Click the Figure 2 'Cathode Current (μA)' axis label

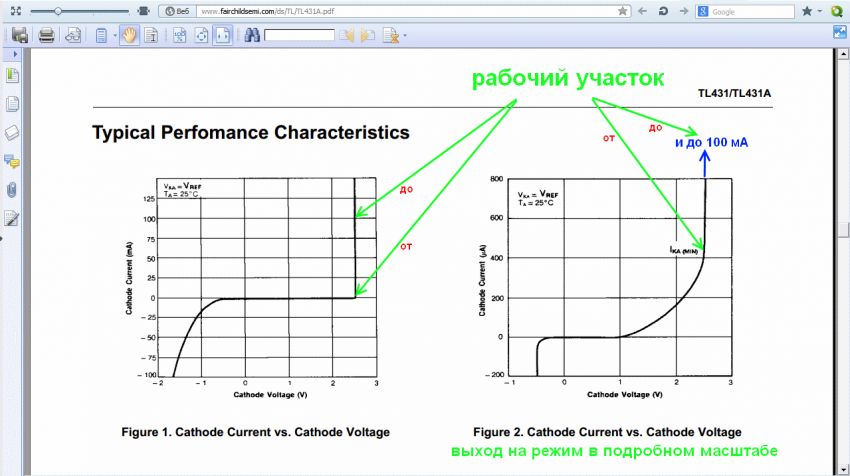pos(482,280)
